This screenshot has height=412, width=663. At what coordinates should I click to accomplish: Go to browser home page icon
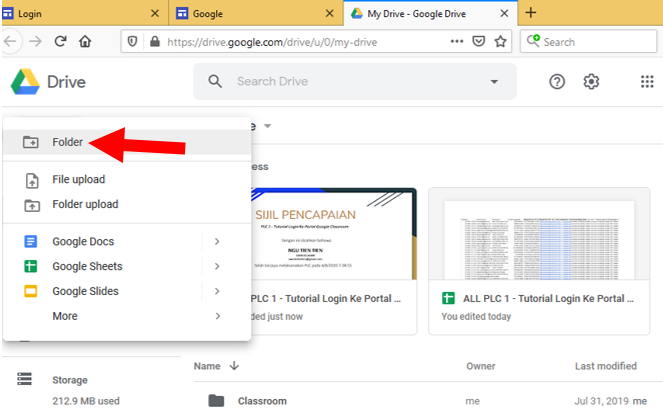coord(85,41)
